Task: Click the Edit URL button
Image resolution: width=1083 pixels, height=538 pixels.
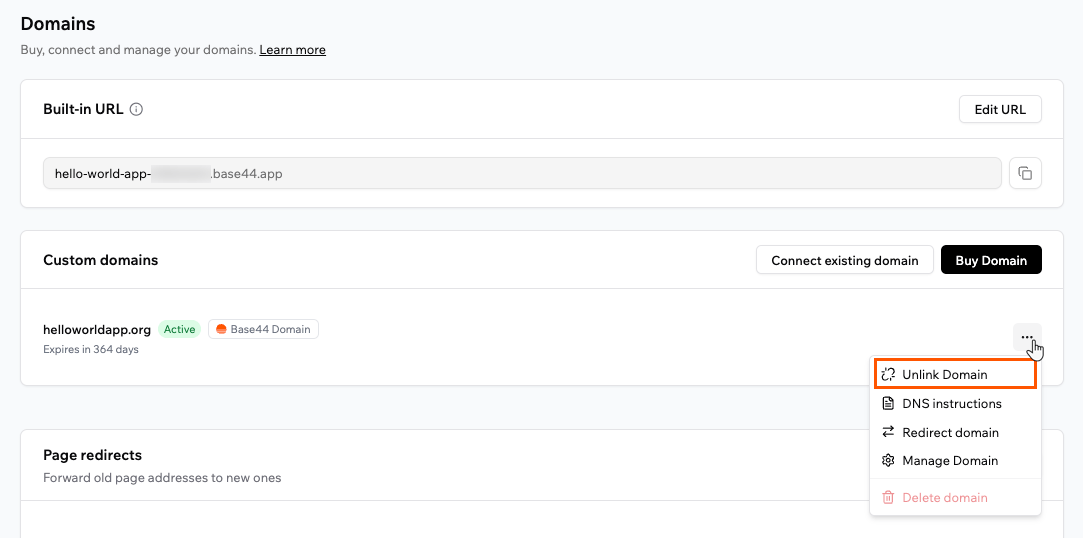Action: pyautogui.click(x=1000, y=109)
